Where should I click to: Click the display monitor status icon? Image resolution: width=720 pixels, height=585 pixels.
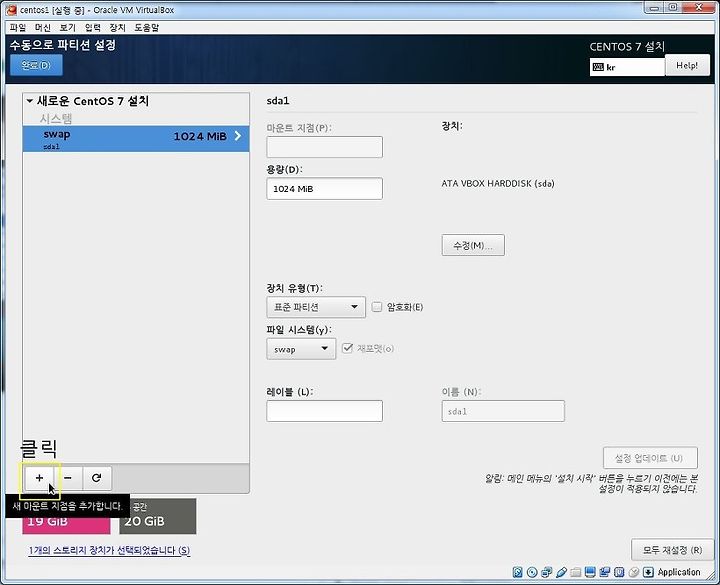590,572
